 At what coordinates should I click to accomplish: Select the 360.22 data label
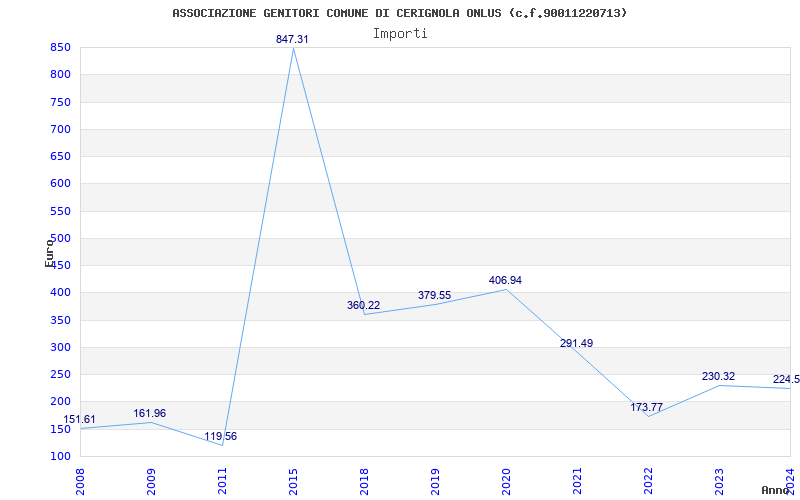[363, 305]
